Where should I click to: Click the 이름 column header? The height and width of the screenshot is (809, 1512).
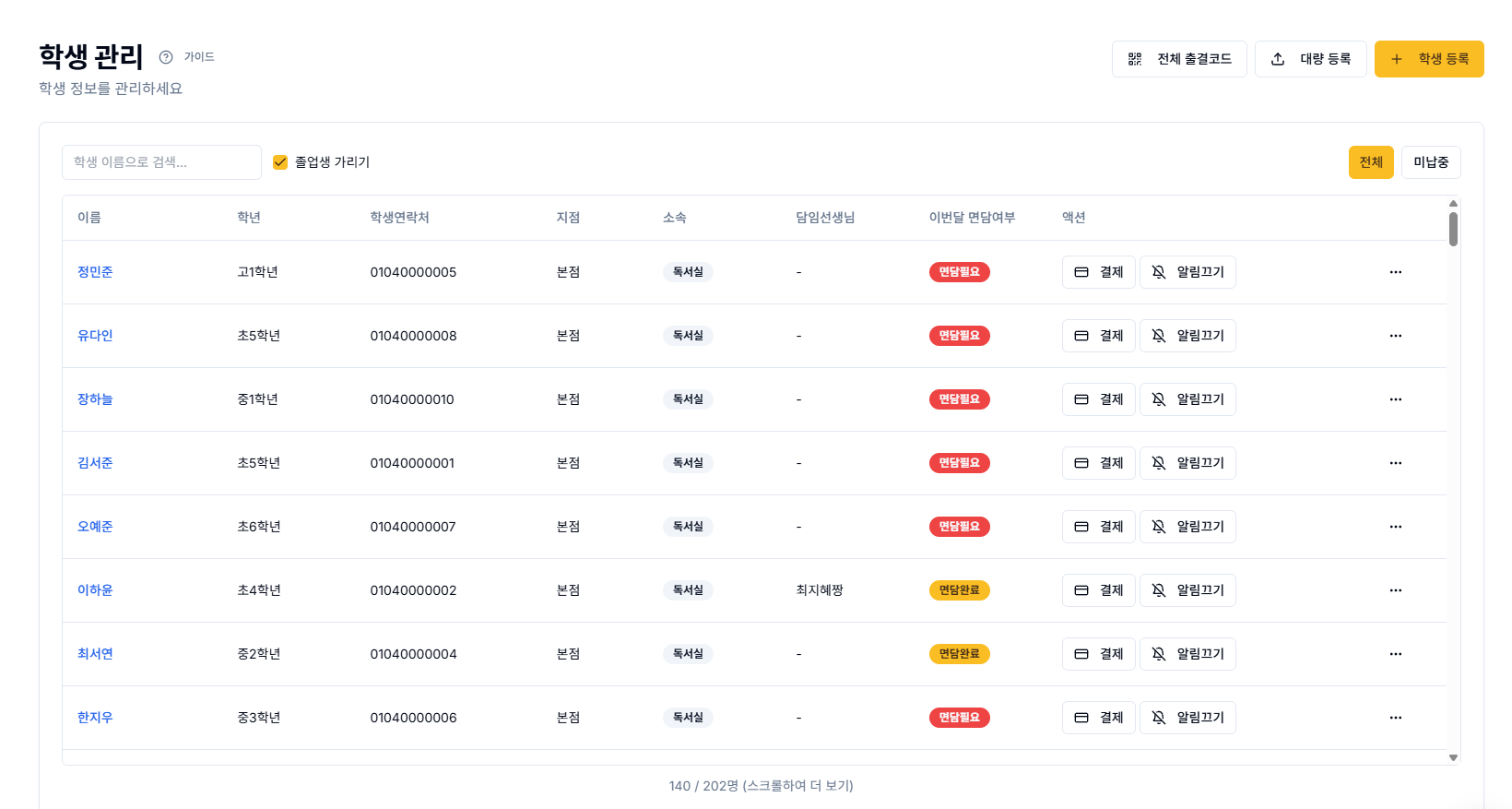click(89, 218)
